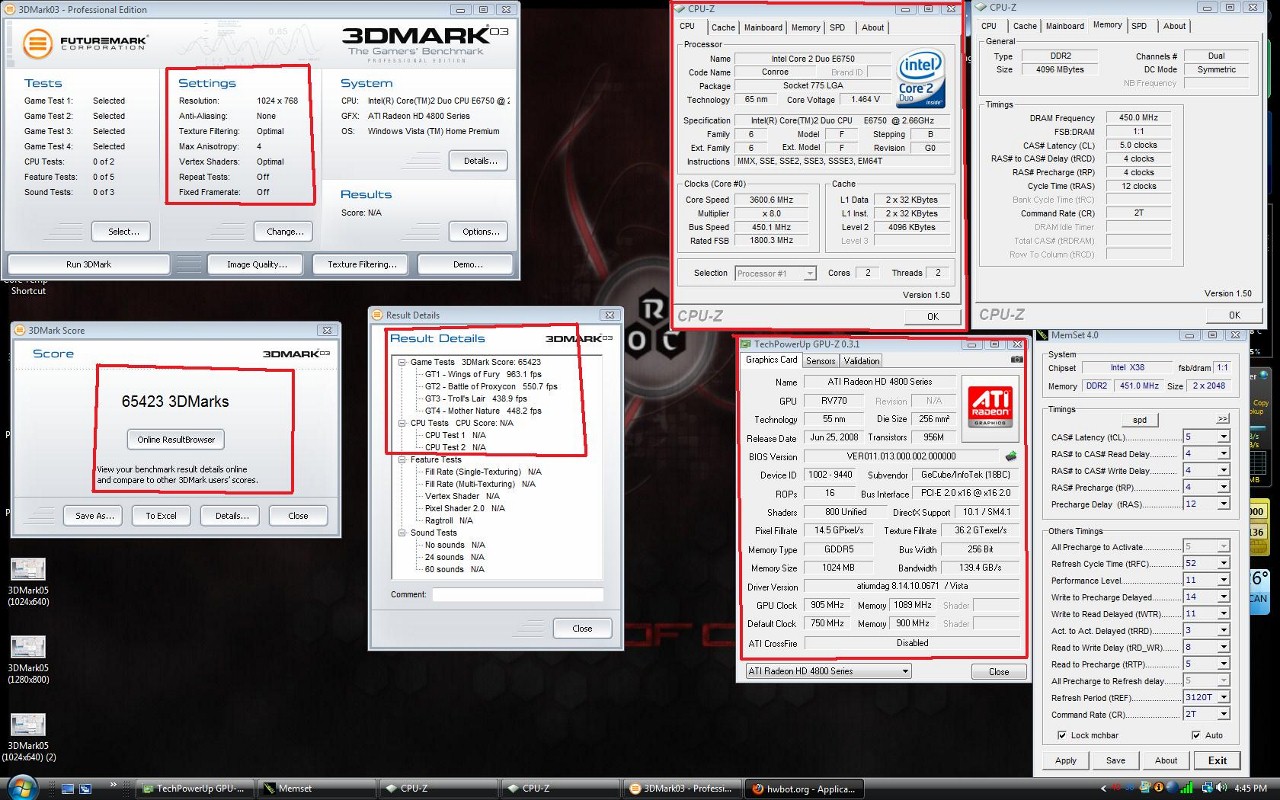This screenshot has height=800, width=1280.
Task: Switch to Validation tab in GPU-Z
Action: coord(862,361)
